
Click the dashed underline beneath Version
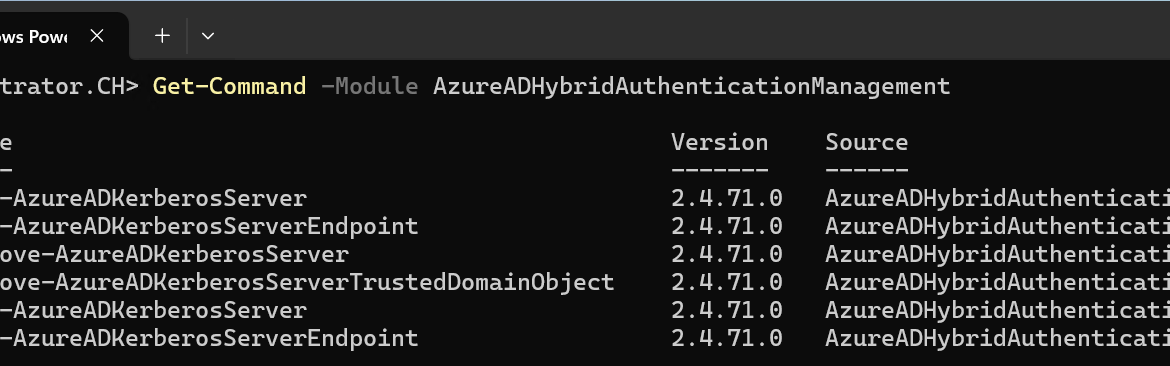pyautogui.click(x=719, y=170)
